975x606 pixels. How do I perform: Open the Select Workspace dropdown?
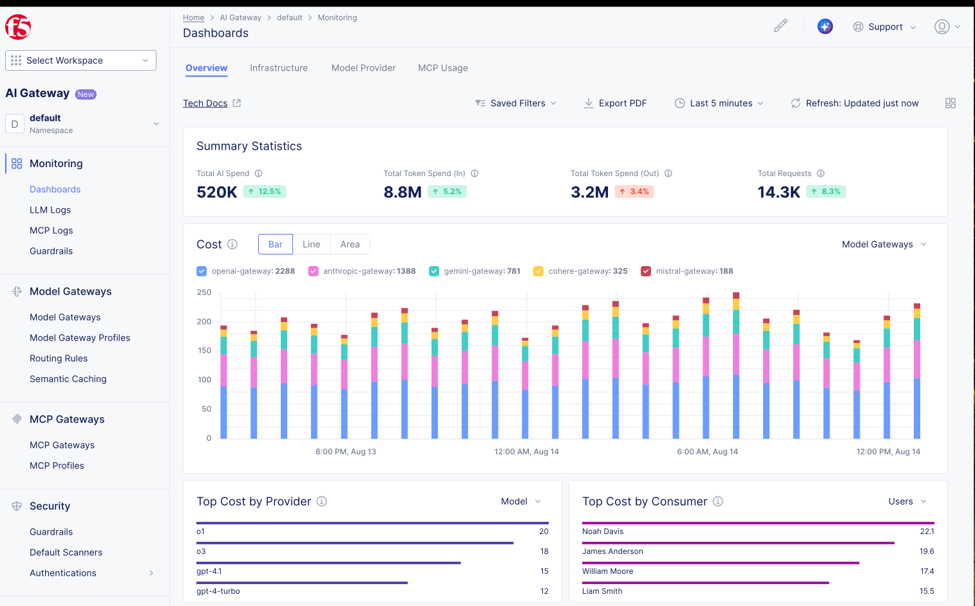pyautogui.click(x=81, y=60)
